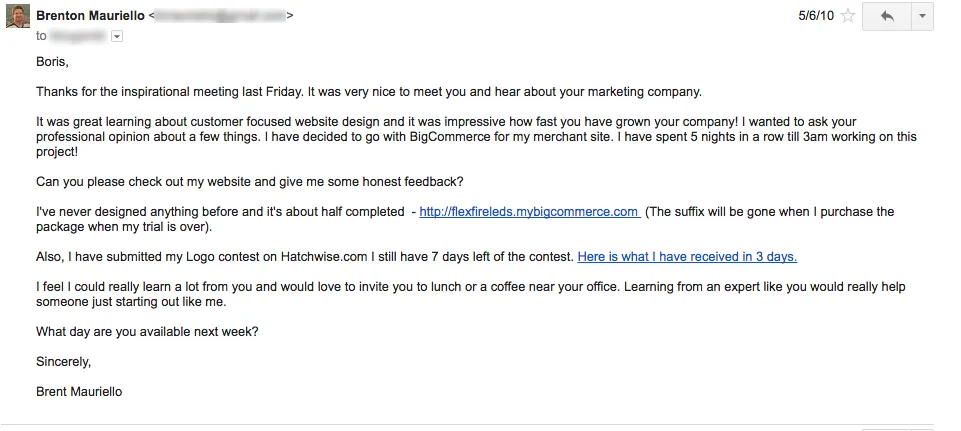This screenshot has height=431, width=961.
Task: Click the Hatchwise.com text in the message
Action: tap(324, 257)
